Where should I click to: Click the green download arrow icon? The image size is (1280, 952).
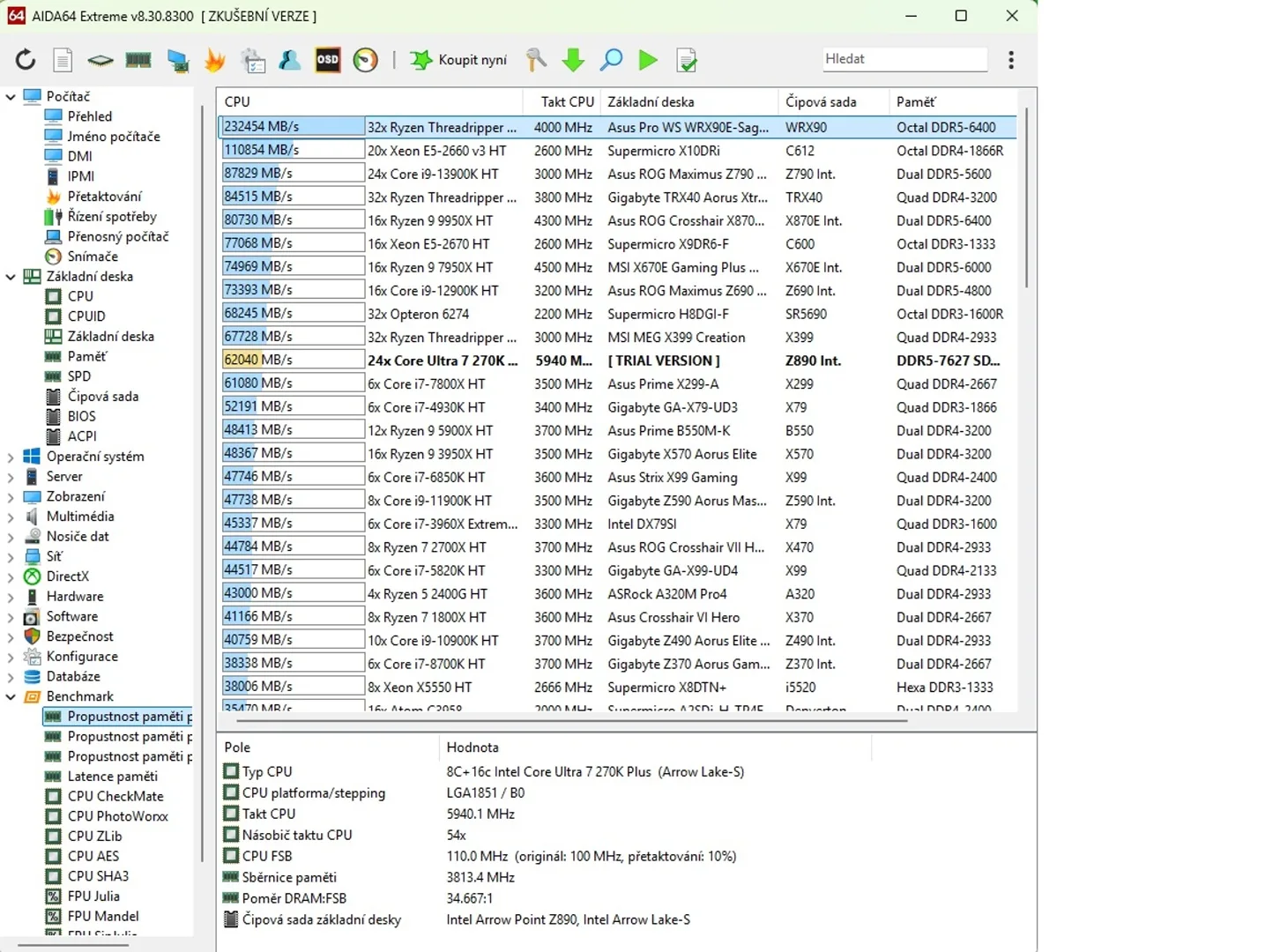coord(573,60)
